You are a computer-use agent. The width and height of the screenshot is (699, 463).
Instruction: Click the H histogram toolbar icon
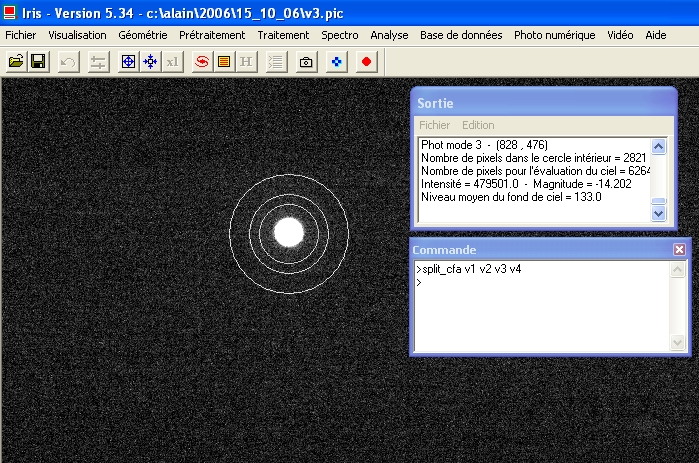(246, 61)
